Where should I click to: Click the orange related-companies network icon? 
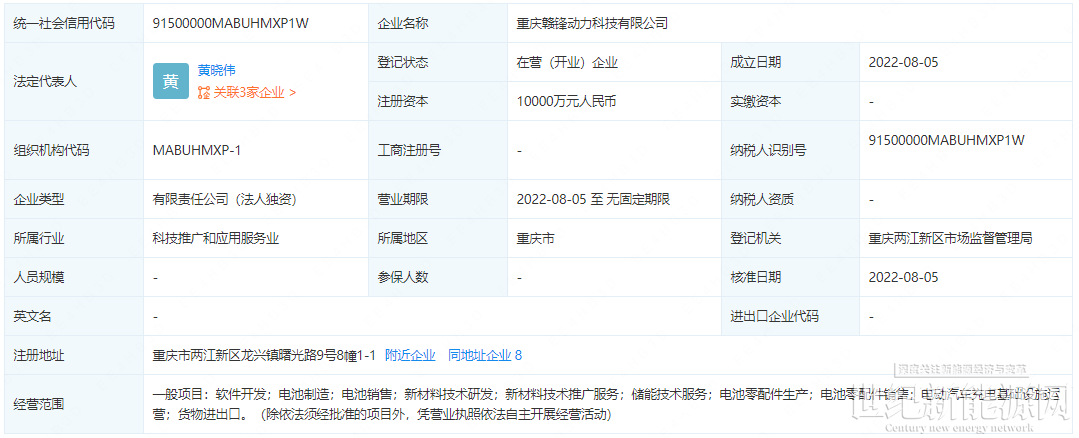pos(204,92)
